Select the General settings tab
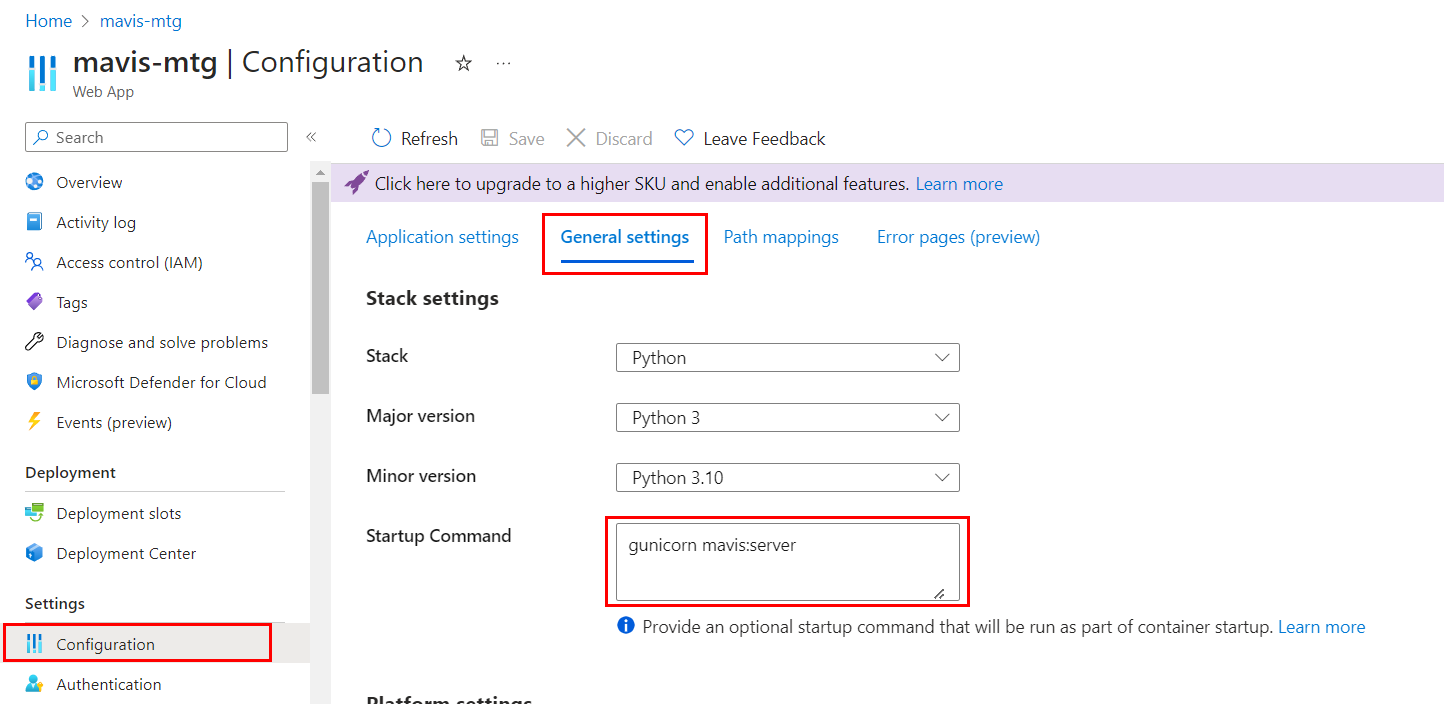 625,237
